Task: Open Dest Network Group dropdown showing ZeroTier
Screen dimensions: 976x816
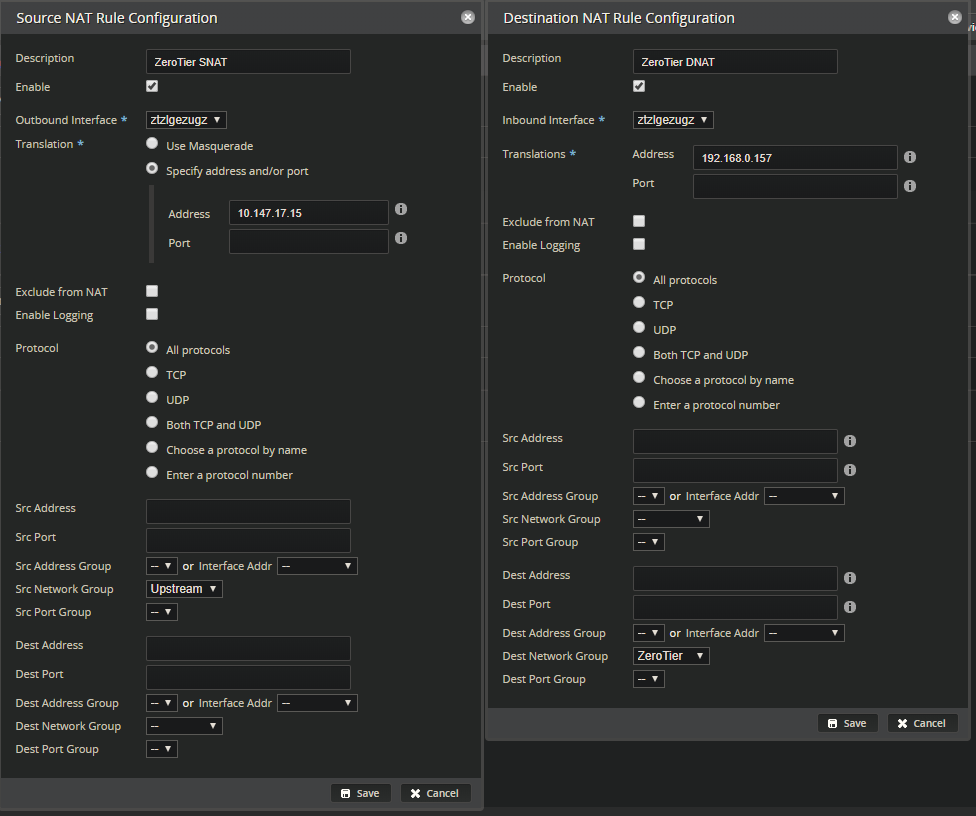Action: pos(671,656)
